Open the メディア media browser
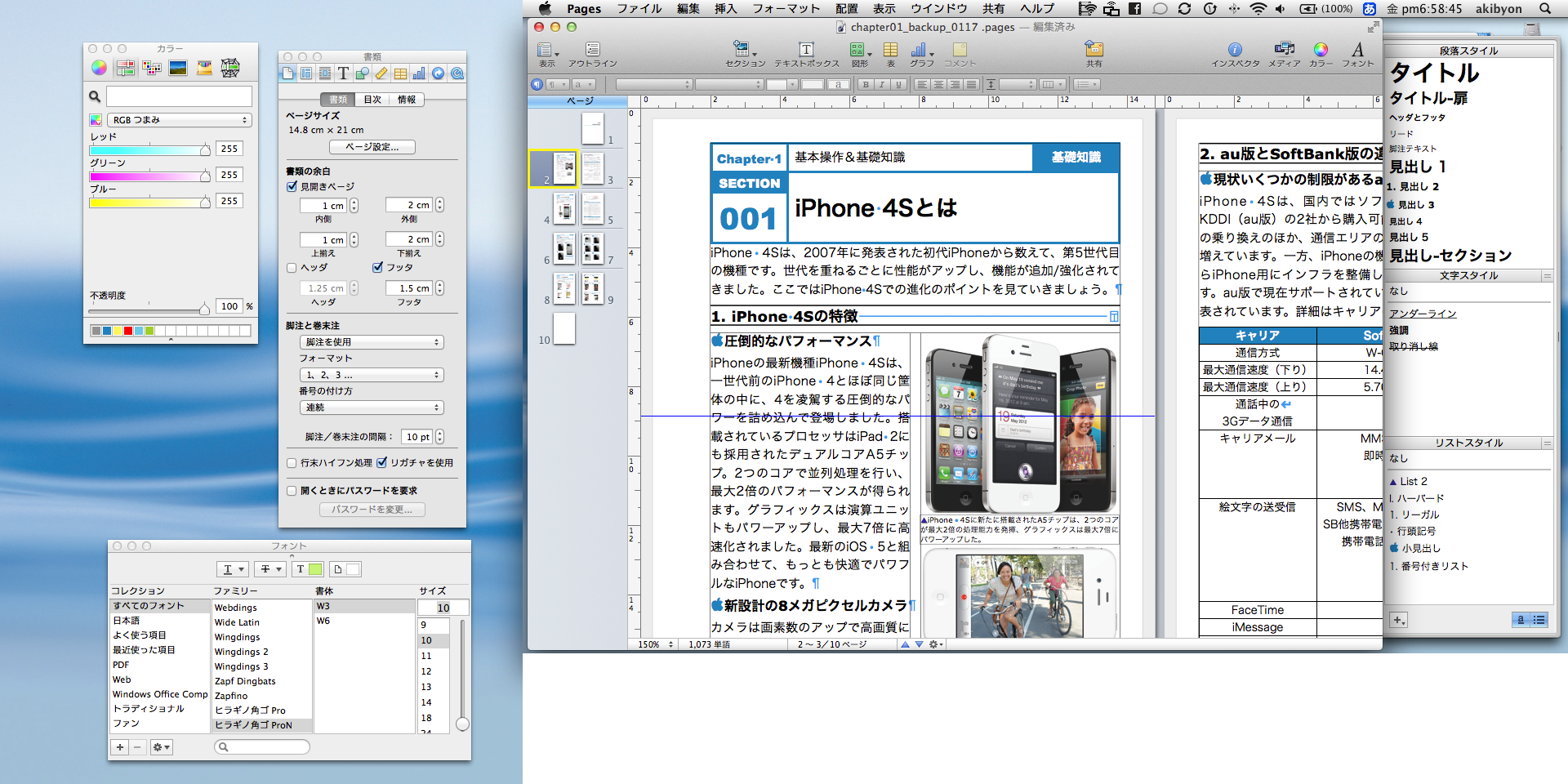The image size is (1568, 784). pos(1285,55)
